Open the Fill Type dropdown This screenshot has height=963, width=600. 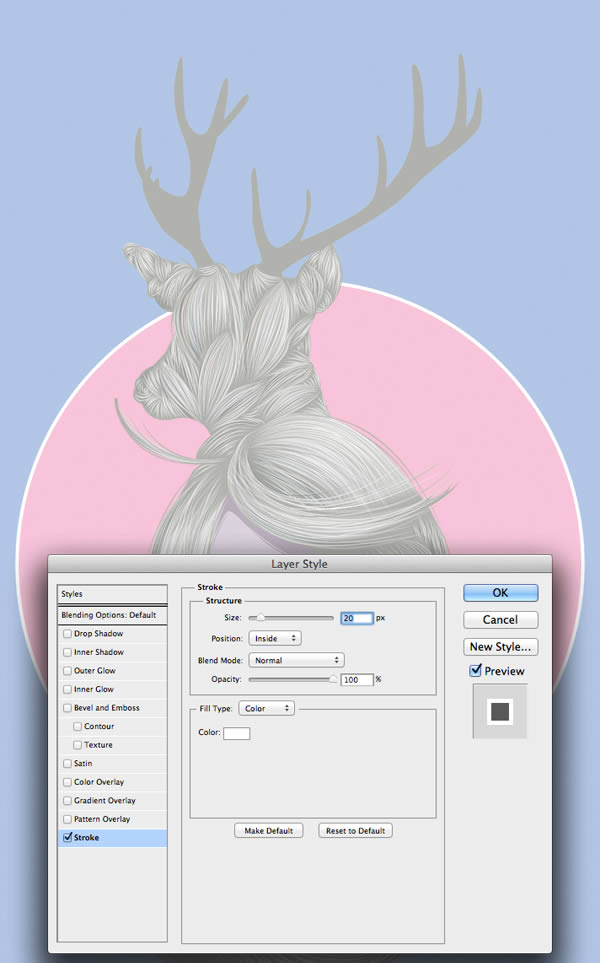(267, 709)
